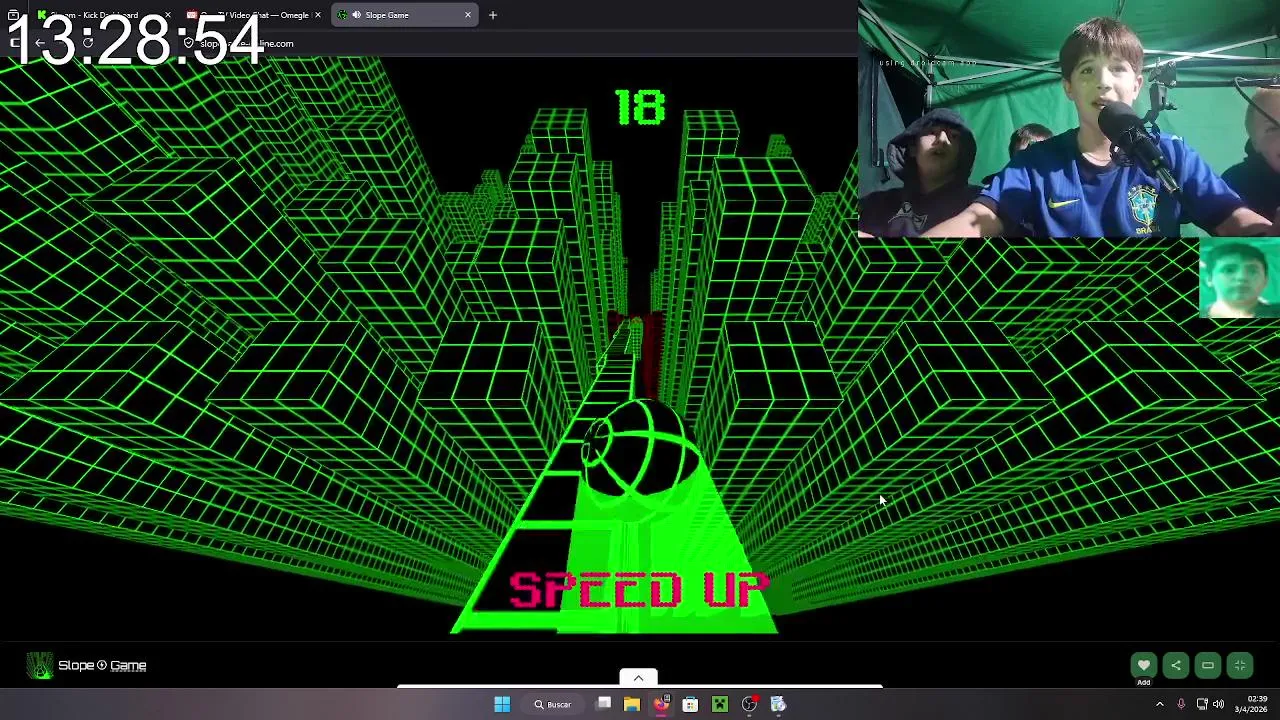Click the SPEED UP text
The height and width of the screenshot is (720, 1280).
pyautogui.click(x=638, y=590)
